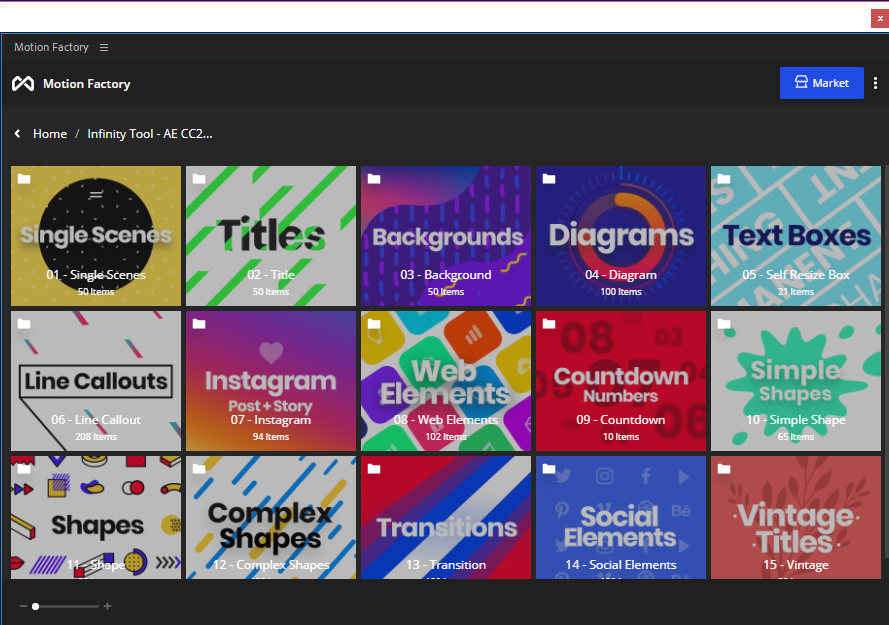The width and height of the screenshot is (889, 625).
Task: Open the 09 - Countdown folder
Action: pyautogui.click(x=621, y=381)
